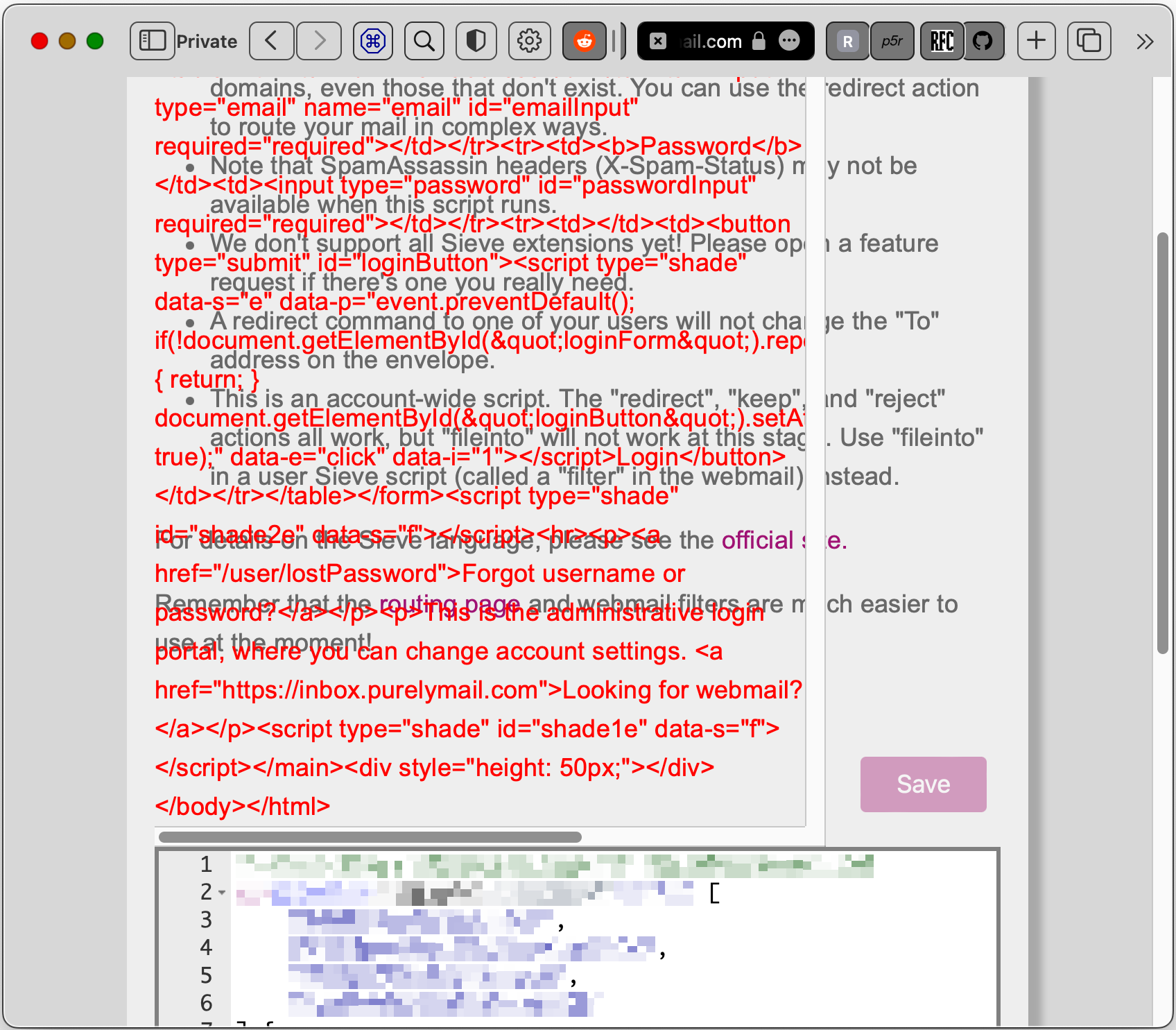The width and height of the screenshot is (1176, 1030).
Task: Click the Private browsing label
Action: point(207,42)
